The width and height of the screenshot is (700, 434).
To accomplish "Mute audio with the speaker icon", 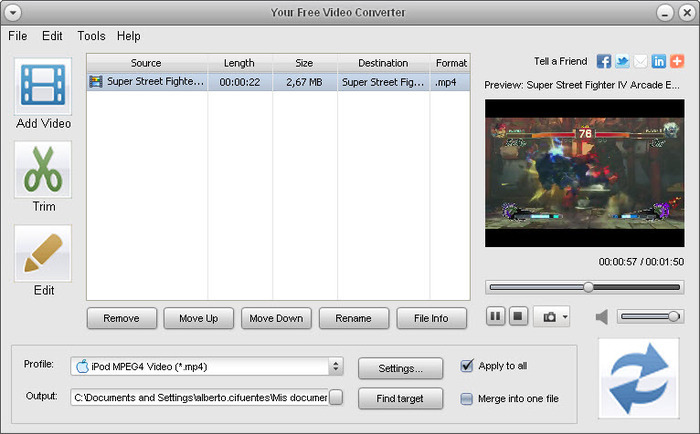I will 602,317.
